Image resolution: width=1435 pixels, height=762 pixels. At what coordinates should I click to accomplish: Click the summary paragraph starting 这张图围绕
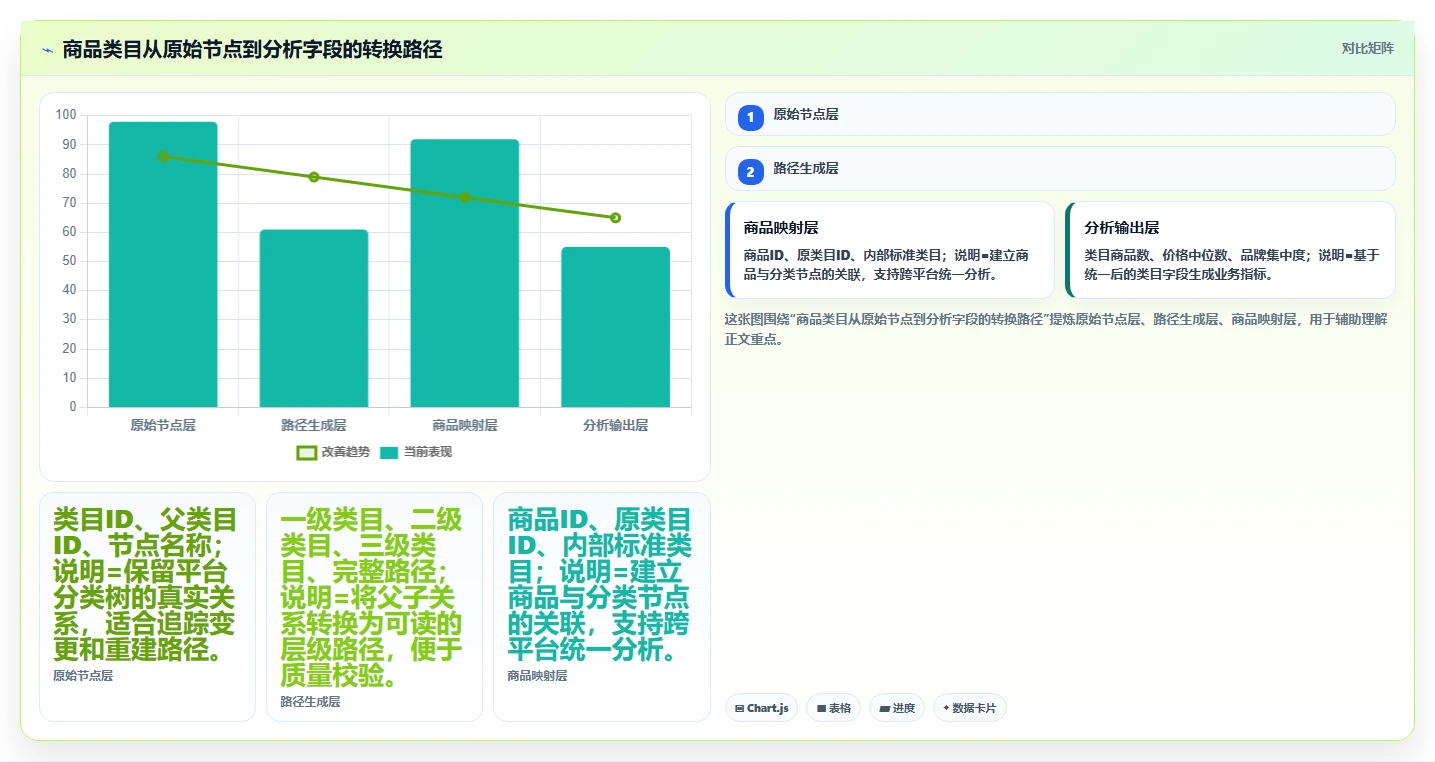[1055, 329]
